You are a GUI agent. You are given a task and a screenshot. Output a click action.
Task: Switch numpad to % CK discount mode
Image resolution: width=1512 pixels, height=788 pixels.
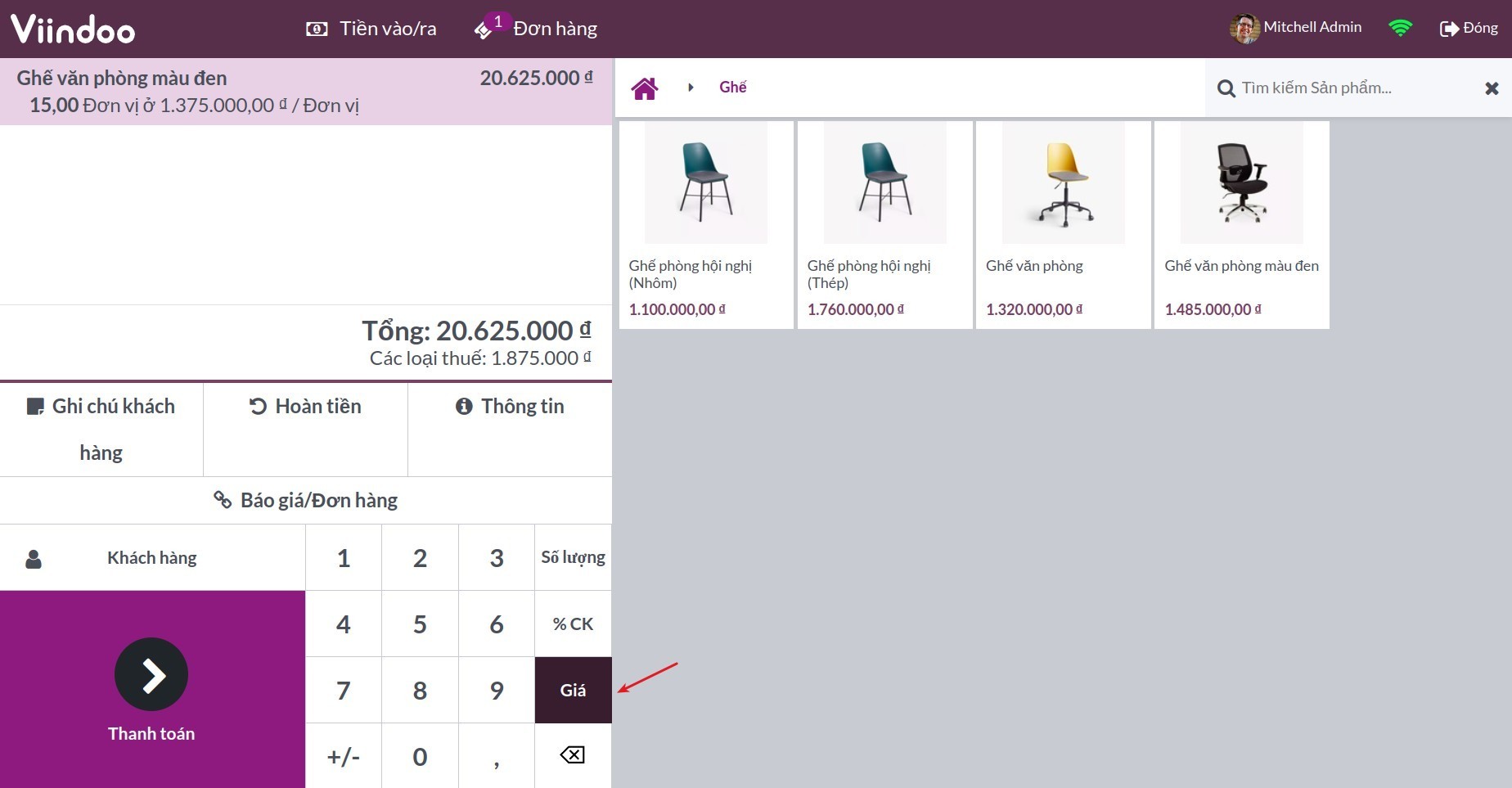click(x=574, y=624)
